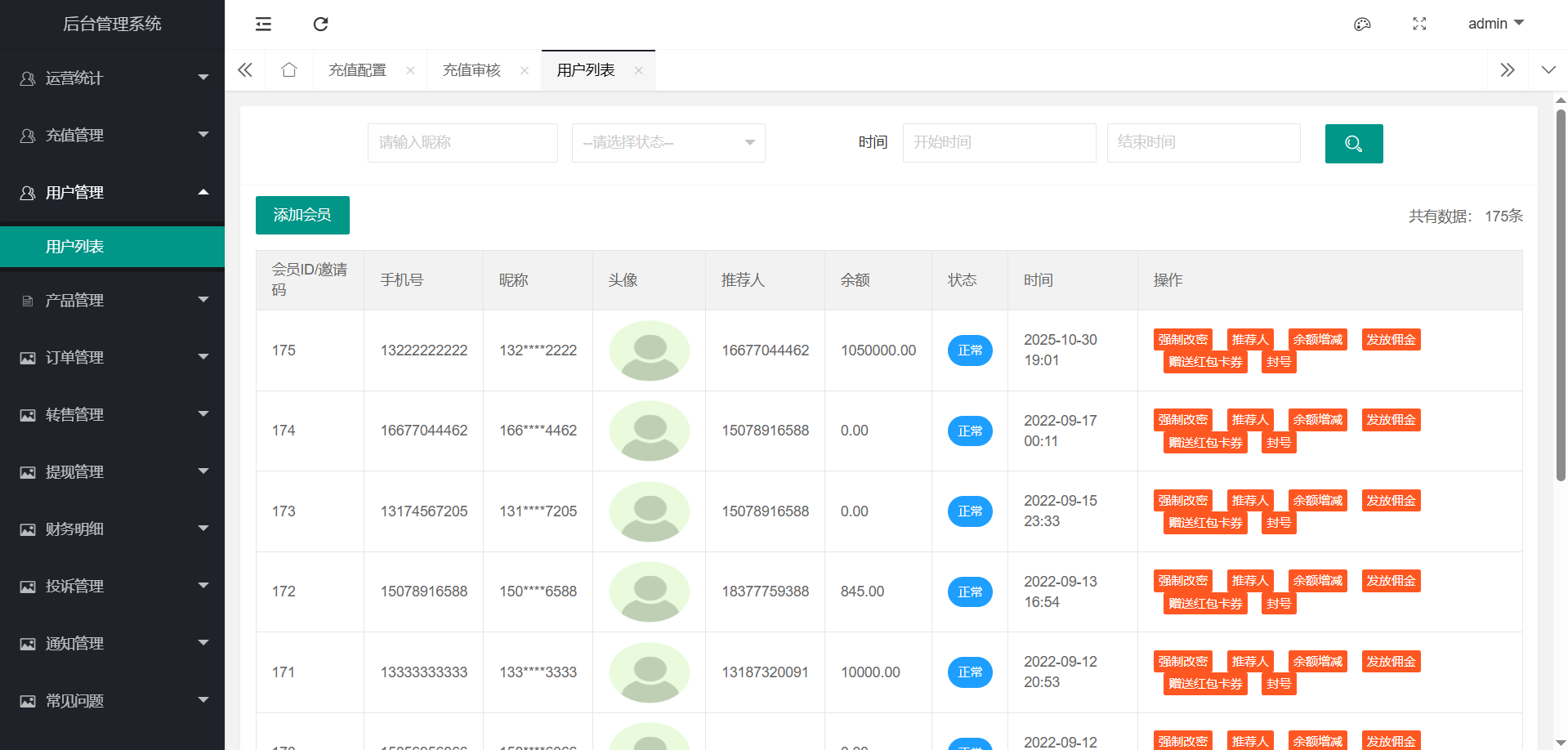1568x750 pixels.
Task: Expand the 订单管理 sidebar menu
Action: tap(113, 357)
